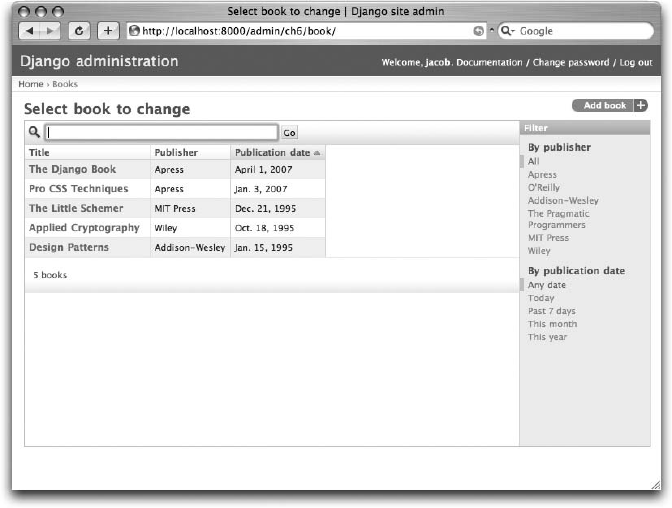This screenshot has height=508, width=672.
Task: Filter by publisher O'Reilly
Action: coord(544,187)
